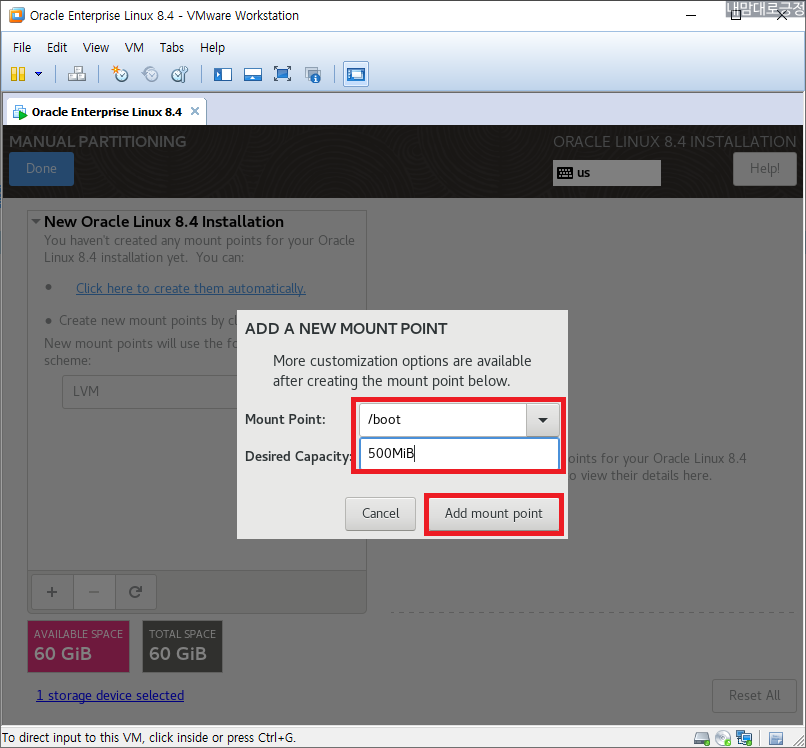The width and height of the screenshot is (806, 748).
Task: Click the Mount Point text field /boot
Action: [443, 419]
